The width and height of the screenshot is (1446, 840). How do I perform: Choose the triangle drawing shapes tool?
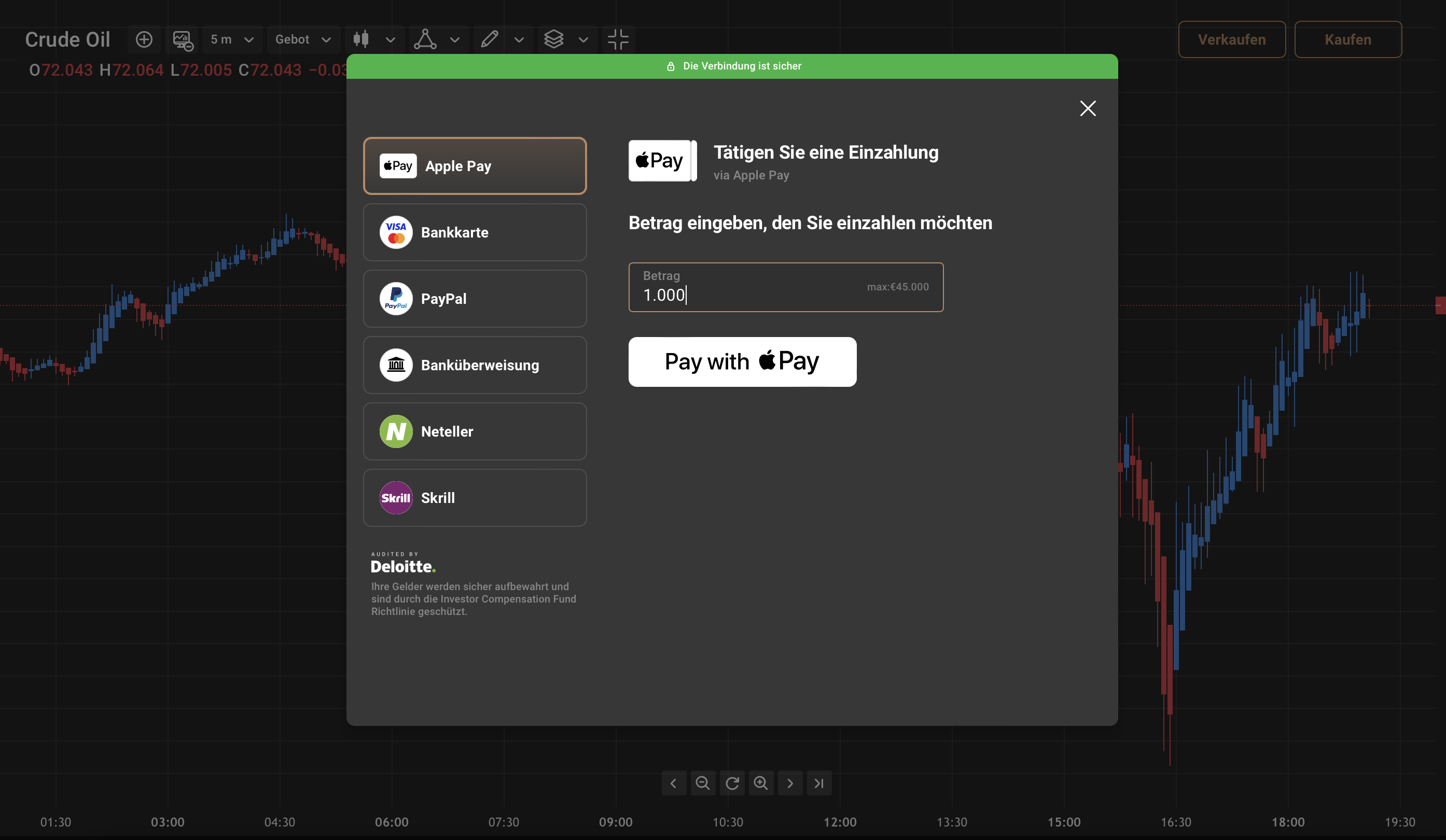pos(425,39)
